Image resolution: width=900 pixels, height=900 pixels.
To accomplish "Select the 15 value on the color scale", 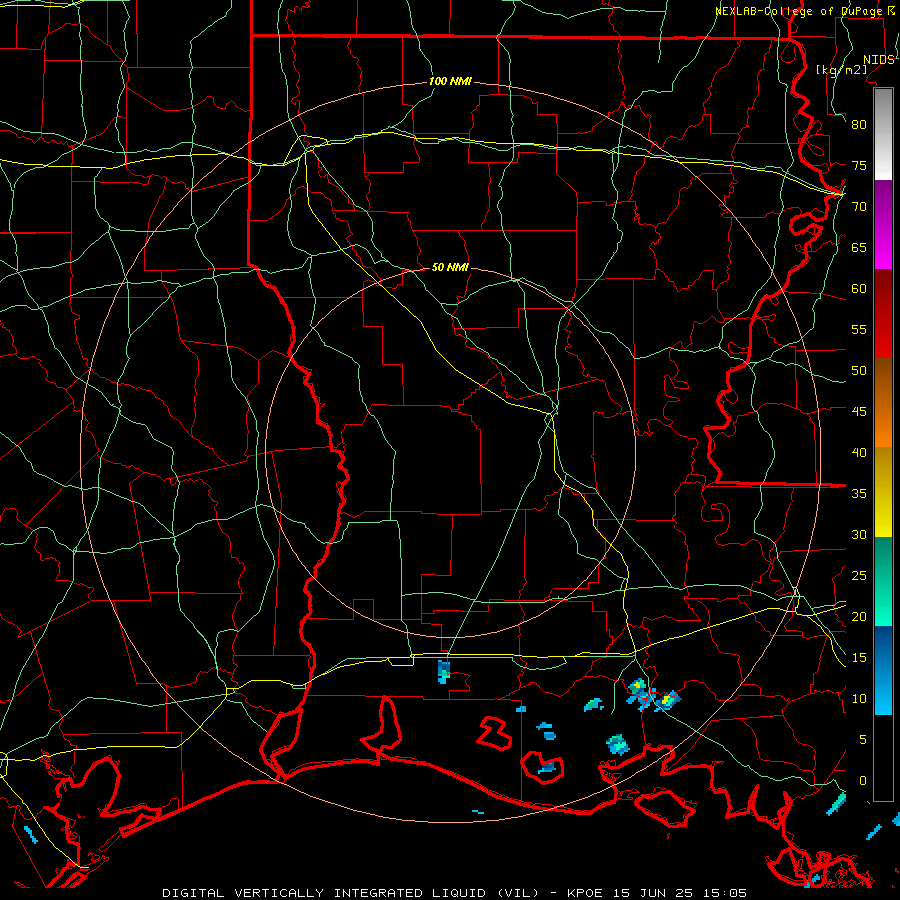I will pos(859,658).
